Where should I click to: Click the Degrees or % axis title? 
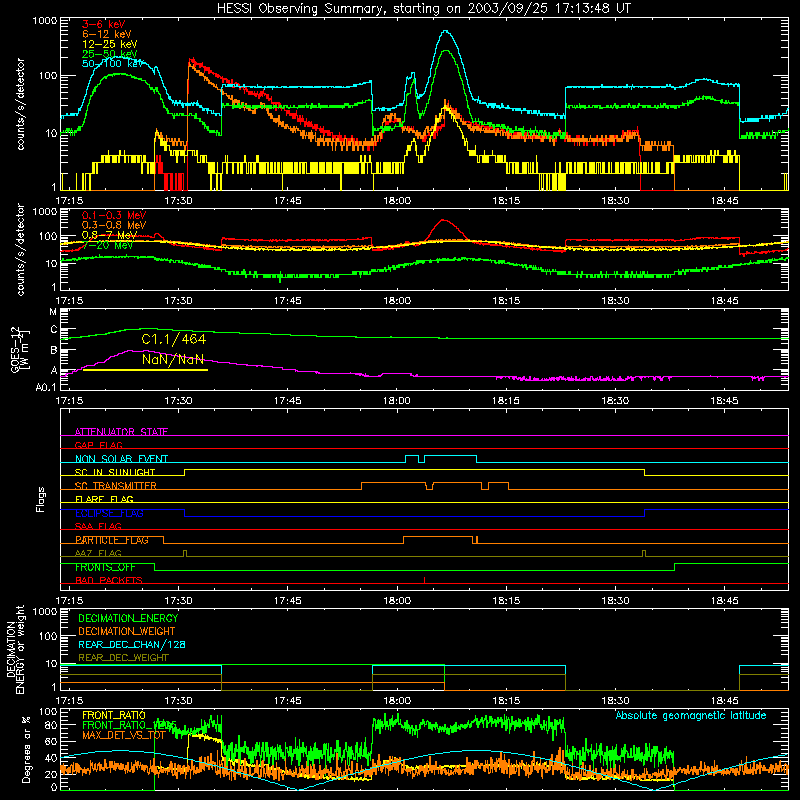point(26,749)
